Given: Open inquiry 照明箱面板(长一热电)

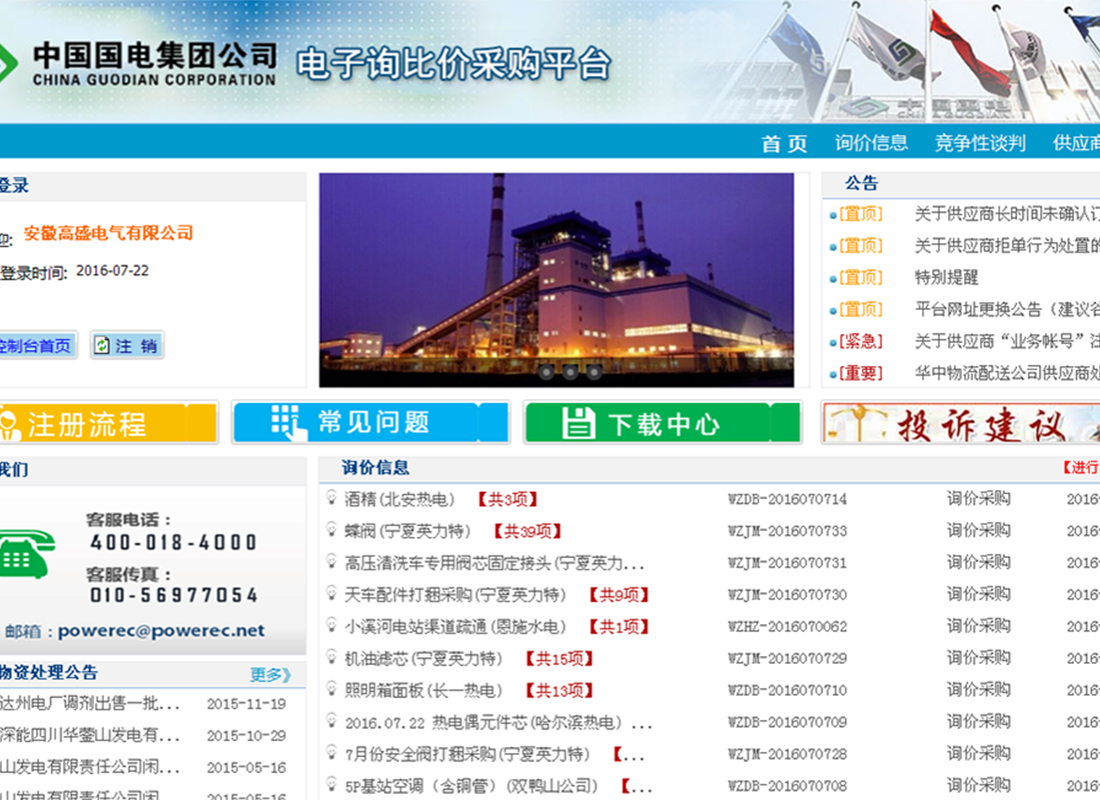Looking at the screenshot, I should tap(423, 691).
